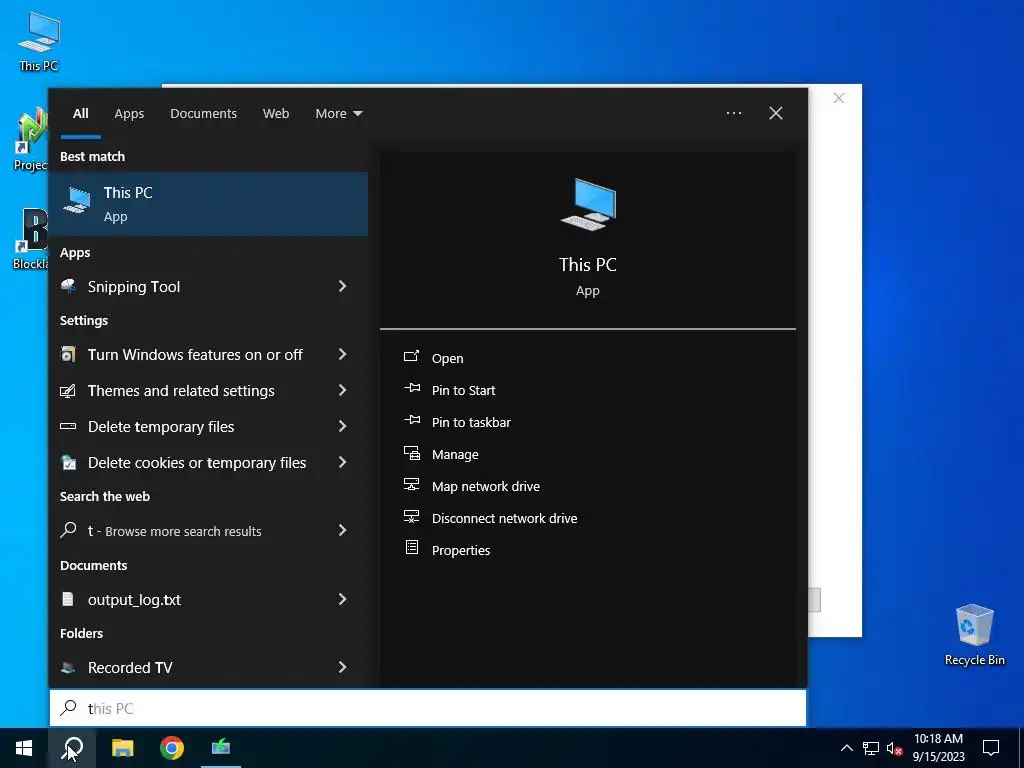Expand Themes and related settings arrow
The height and width of the screenshot is (768, 1024).
342,390
